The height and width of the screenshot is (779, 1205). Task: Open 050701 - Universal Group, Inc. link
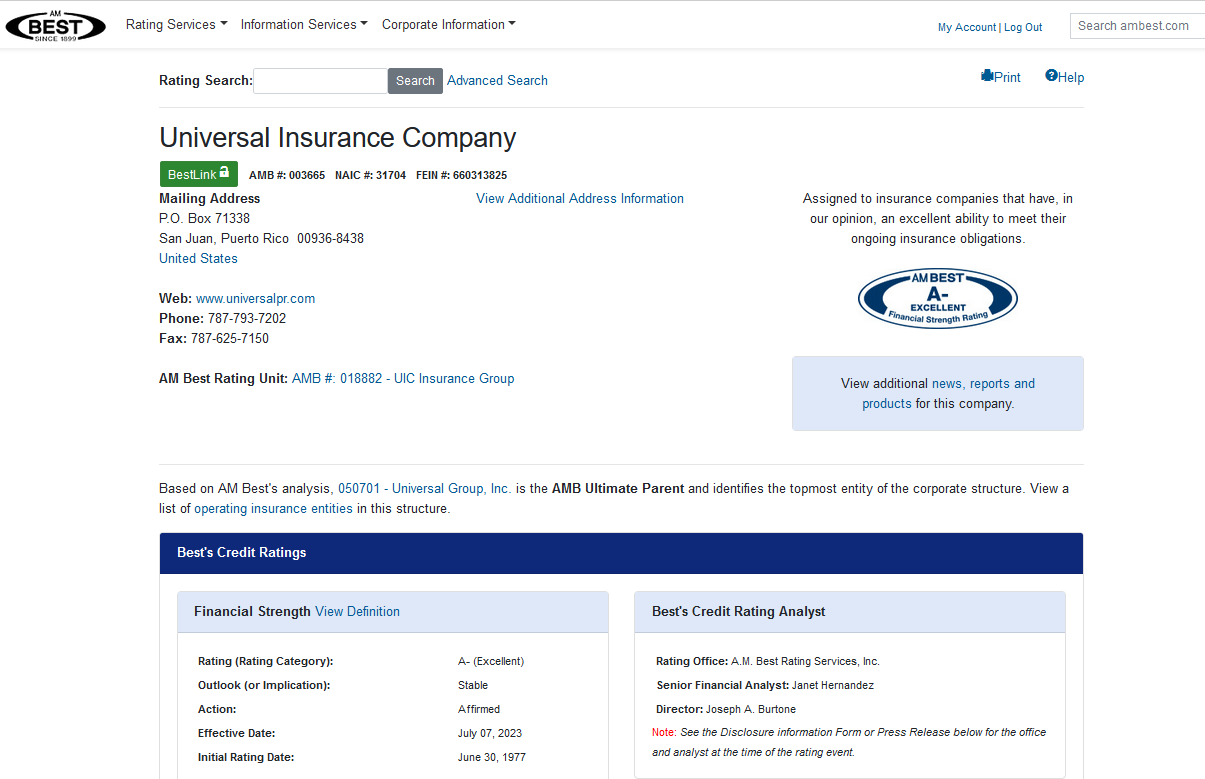point(424,488)
